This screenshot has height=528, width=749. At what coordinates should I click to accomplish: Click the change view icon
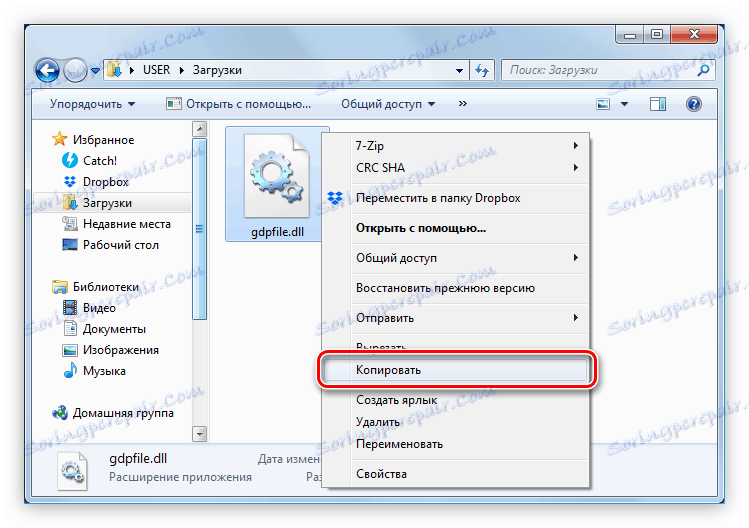603,104
